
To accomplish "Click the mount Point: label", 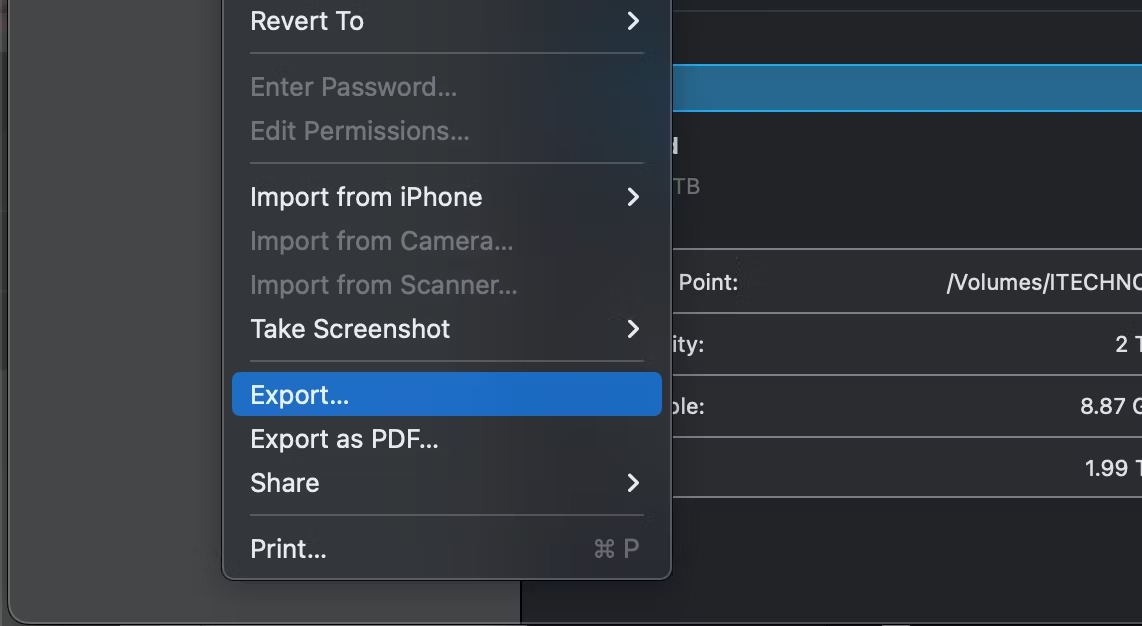I will (708, 282).
